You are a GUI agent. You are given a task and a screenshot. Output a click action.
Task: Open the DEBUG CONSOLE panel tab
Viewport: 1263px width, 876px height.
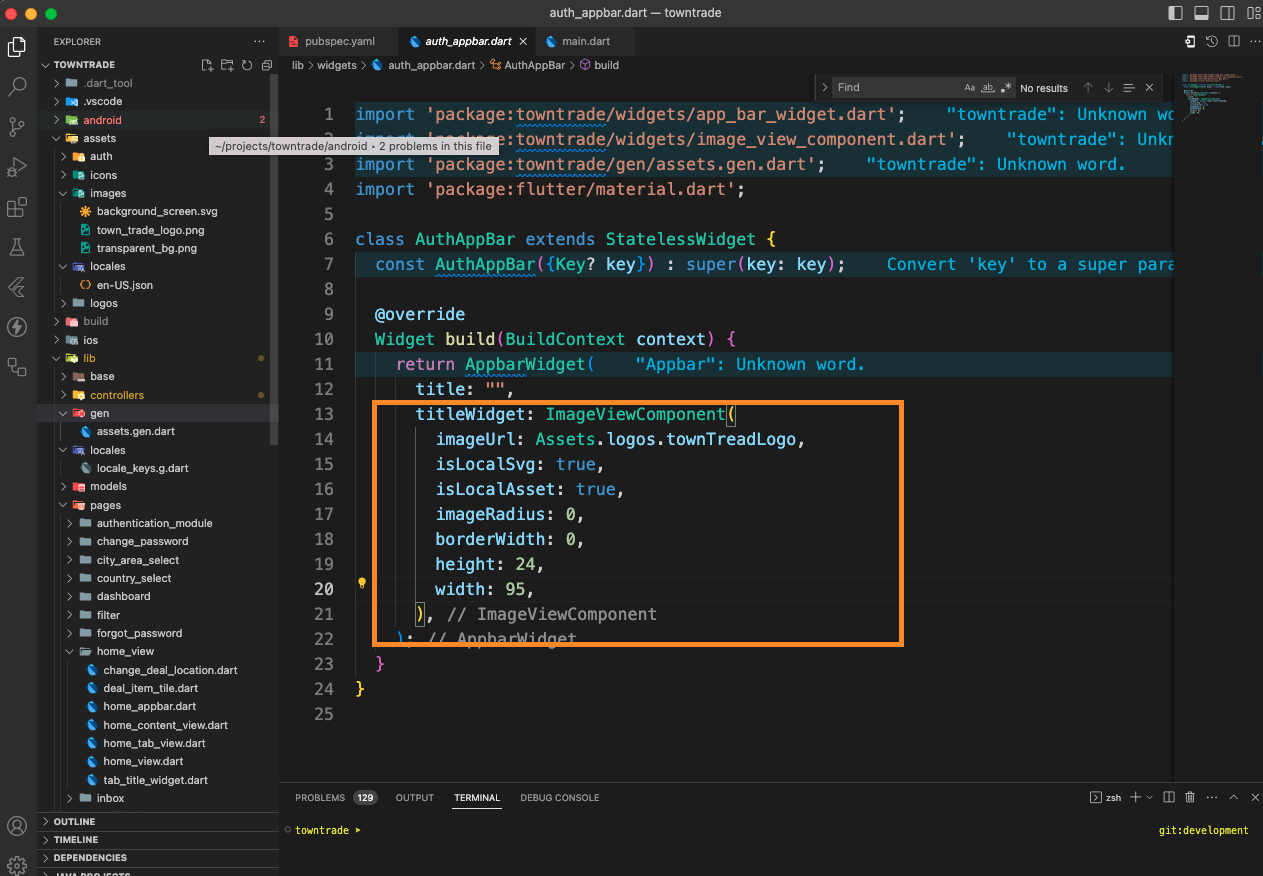[x=559, y=797]
